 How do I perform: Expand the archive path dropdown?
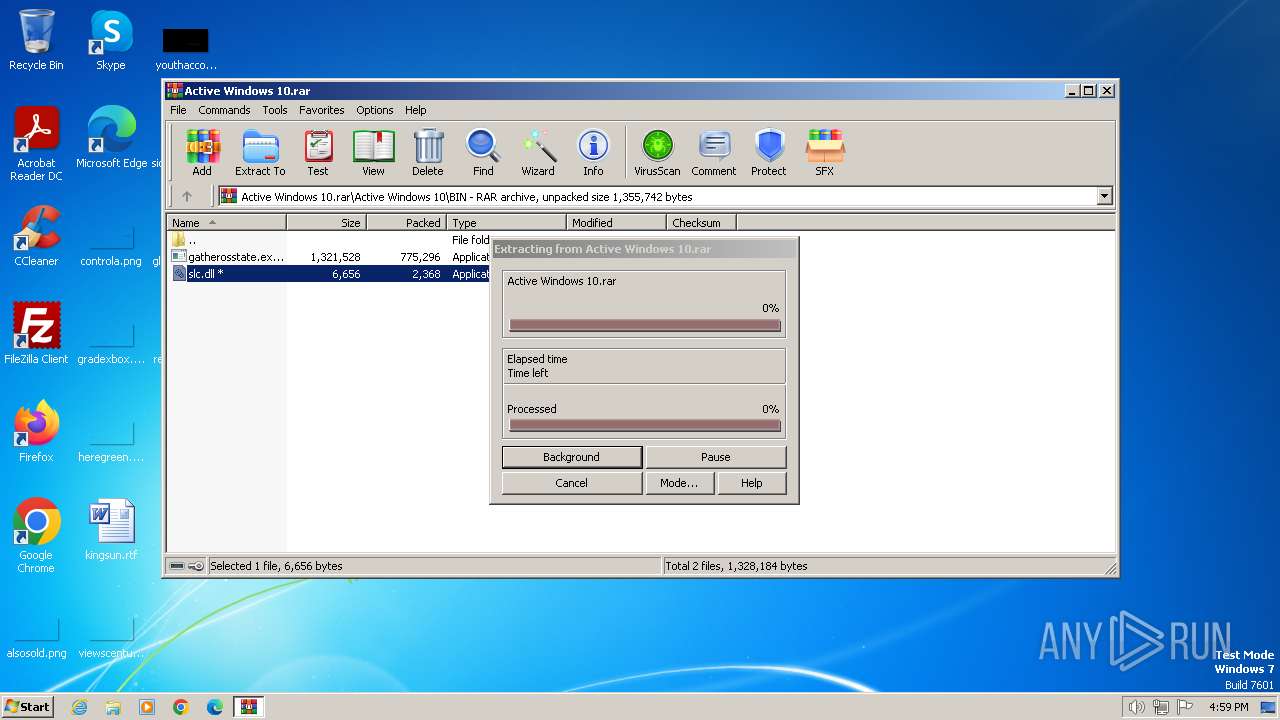pyautogui.click(x=1104, y=197)
